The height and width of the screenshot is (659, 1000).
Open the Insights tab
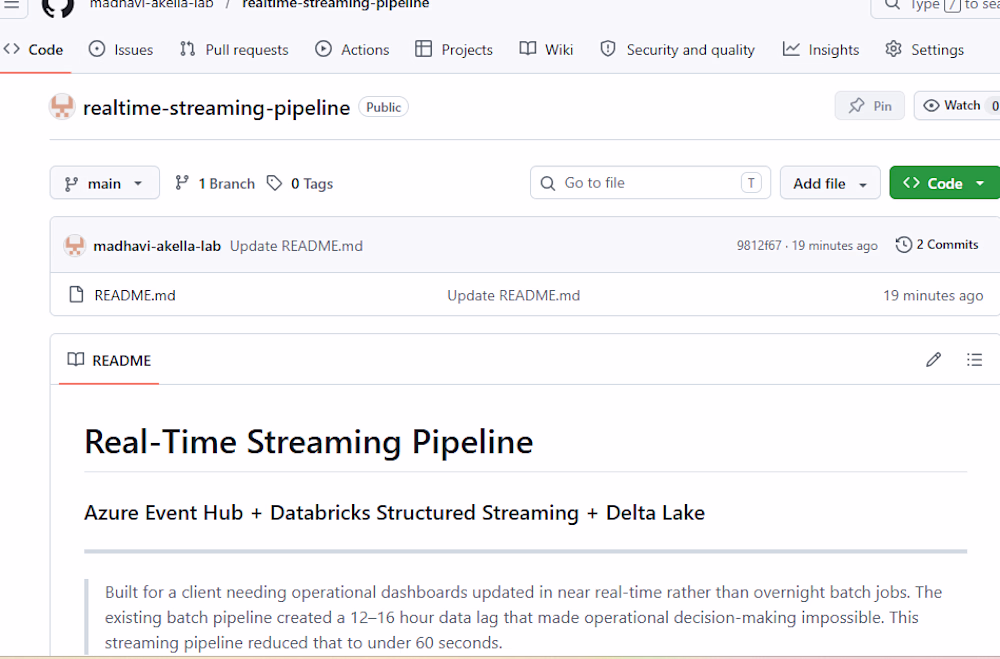pos(821,50)
